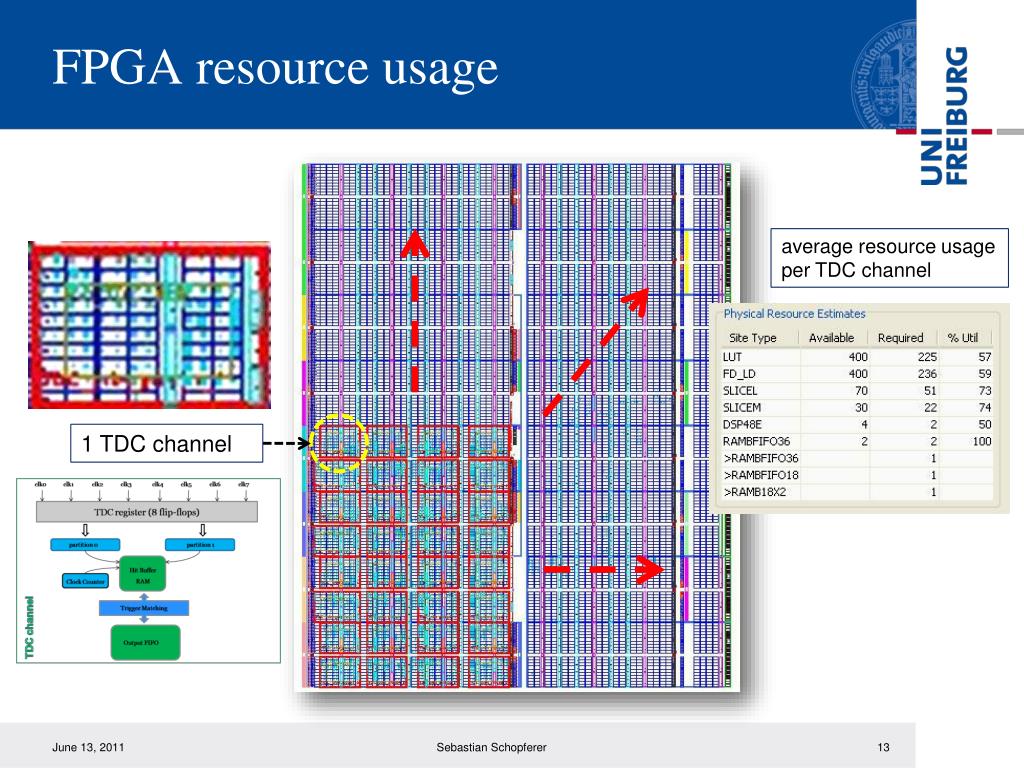Select the 'SLICEM' row name
Screen dimensions: 1024x768
741,408
